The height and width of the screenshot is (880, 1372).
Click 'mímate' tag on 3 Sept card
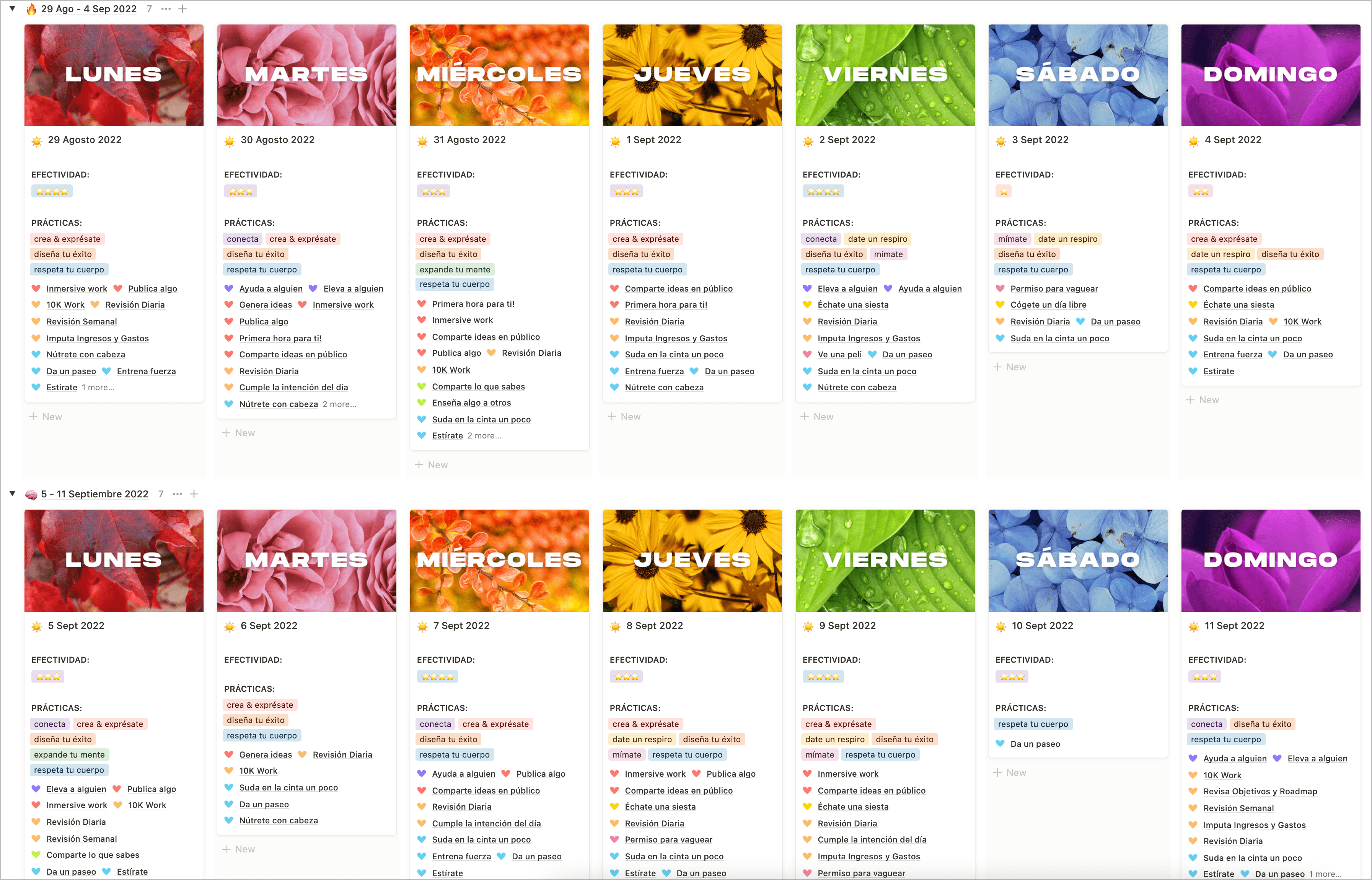pos(1012,239)
